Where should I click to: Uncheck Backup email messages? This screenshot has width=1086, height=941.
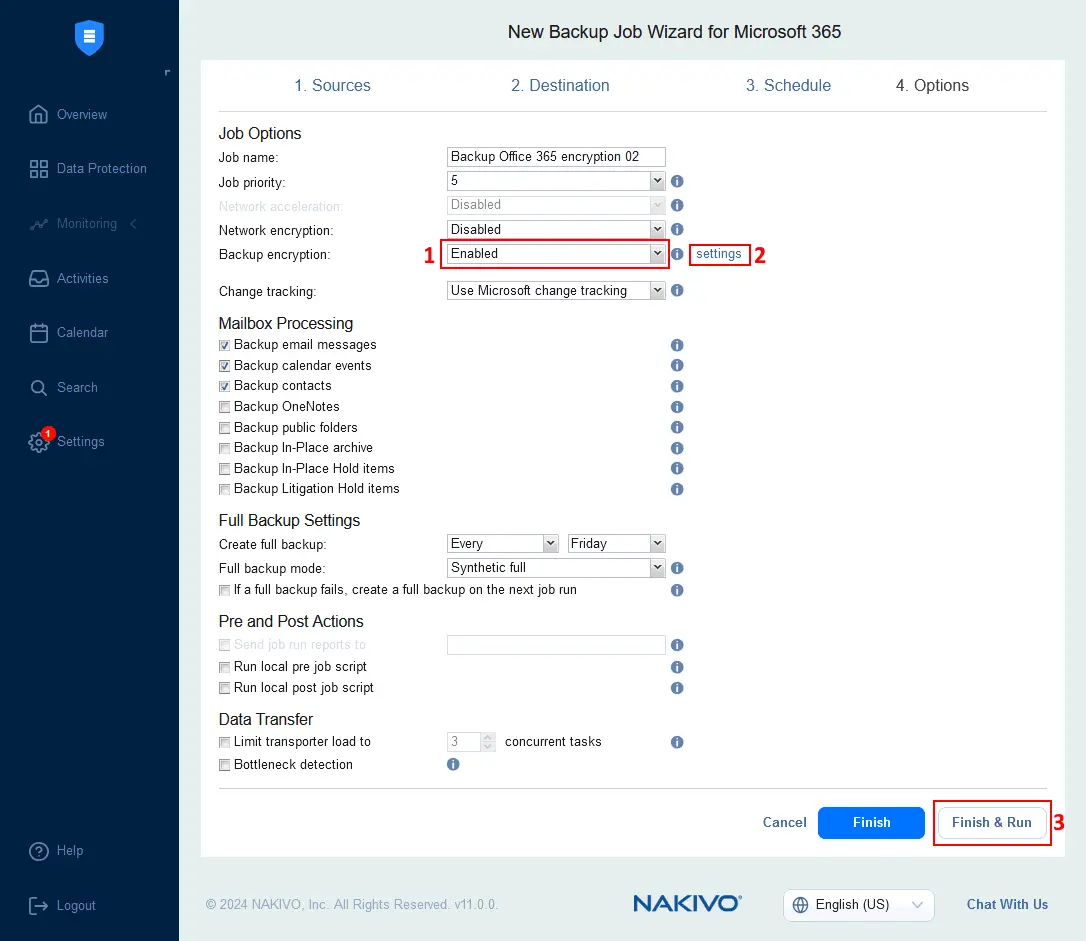pos(224,346)
